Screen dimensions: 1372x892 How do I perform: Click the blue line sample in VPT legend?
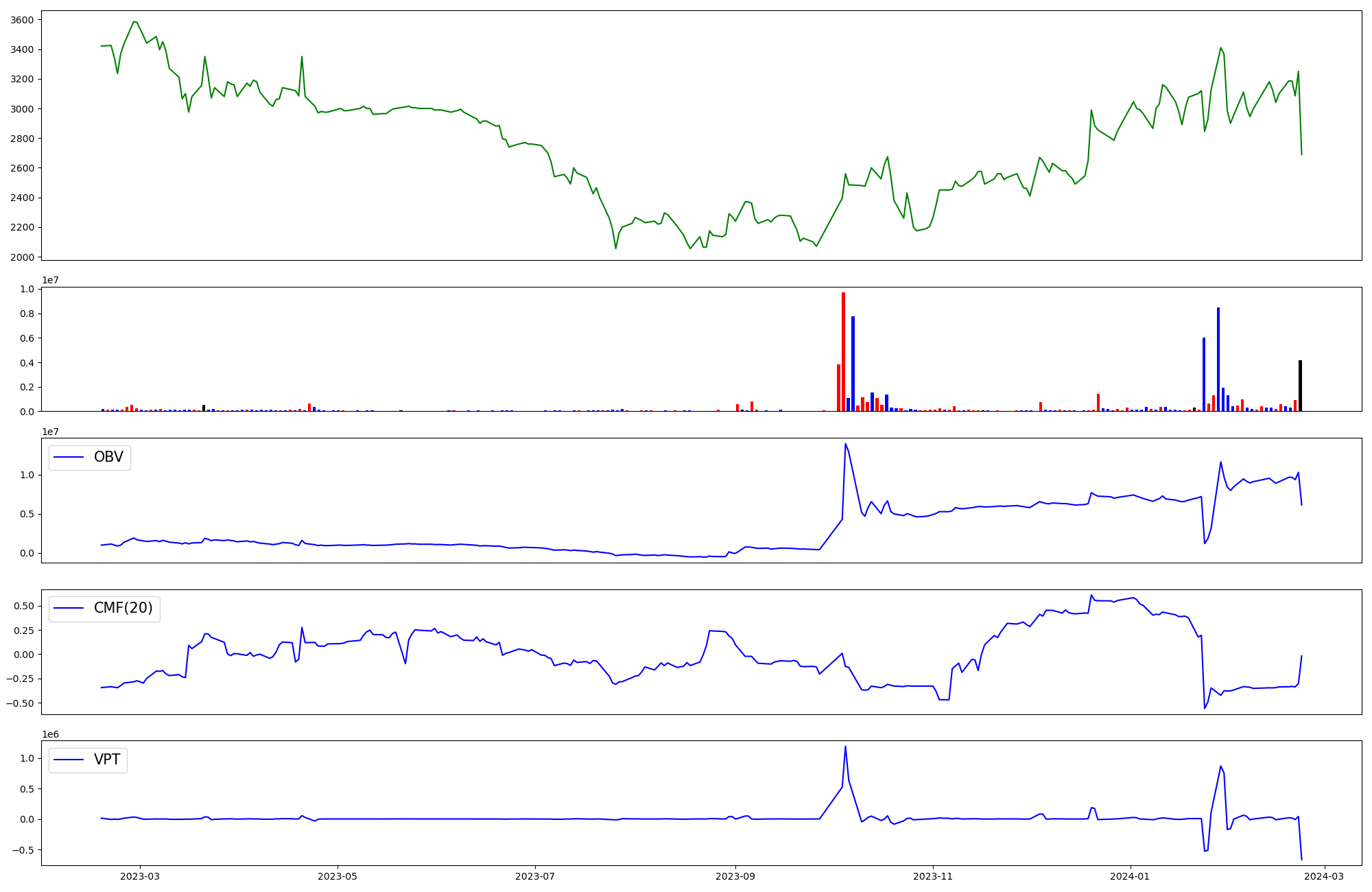(69, 760)
